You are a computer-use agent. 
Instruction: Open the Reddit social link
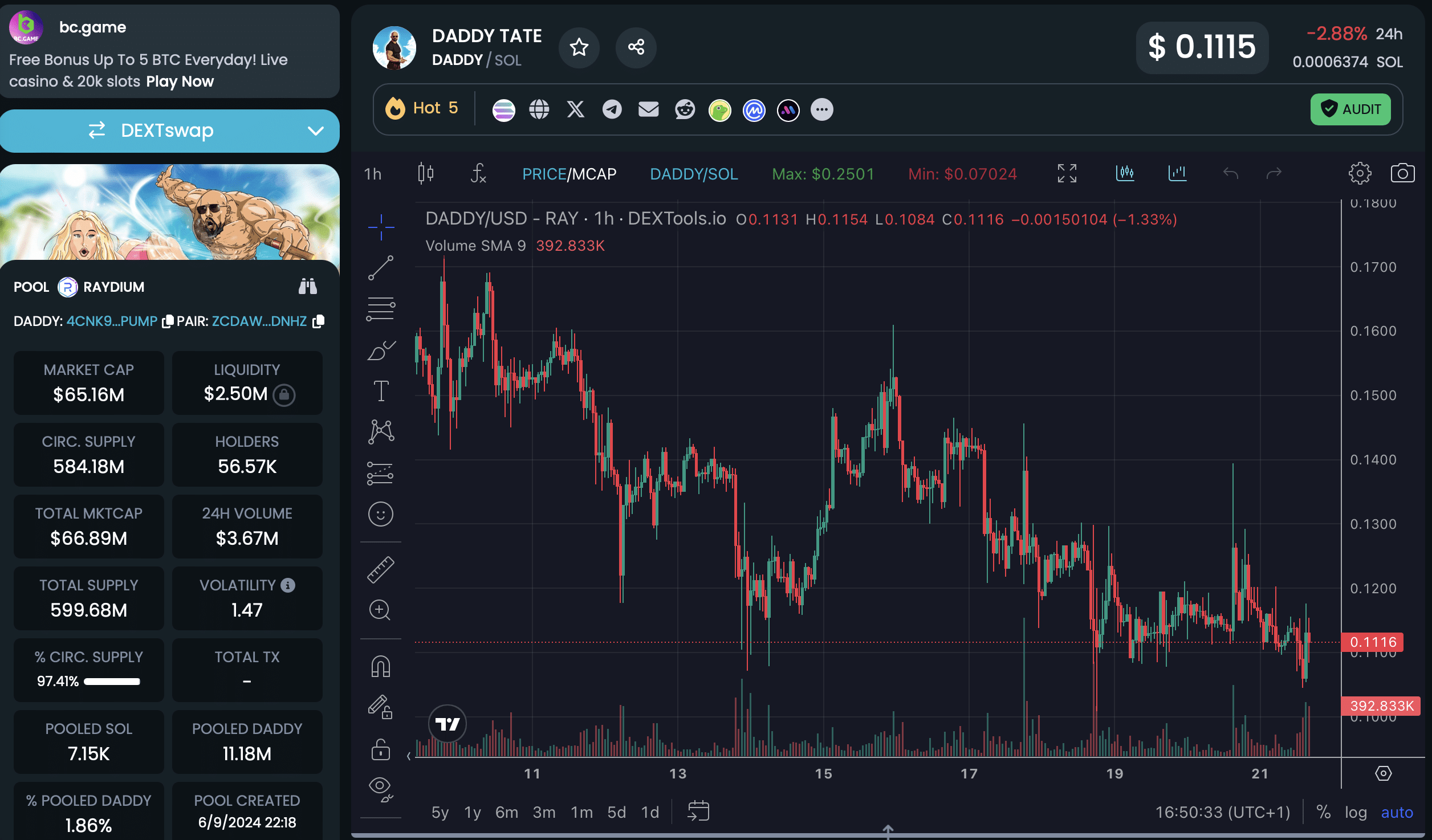(685, 109)
